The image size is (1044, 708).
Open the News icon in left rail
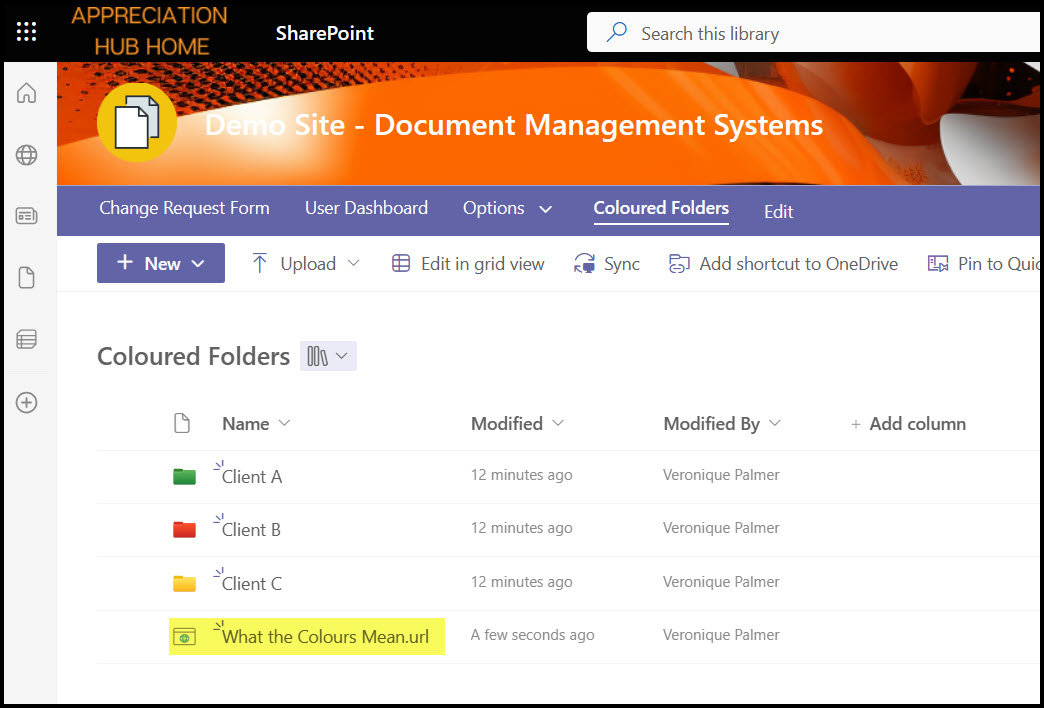coord(27,216)
